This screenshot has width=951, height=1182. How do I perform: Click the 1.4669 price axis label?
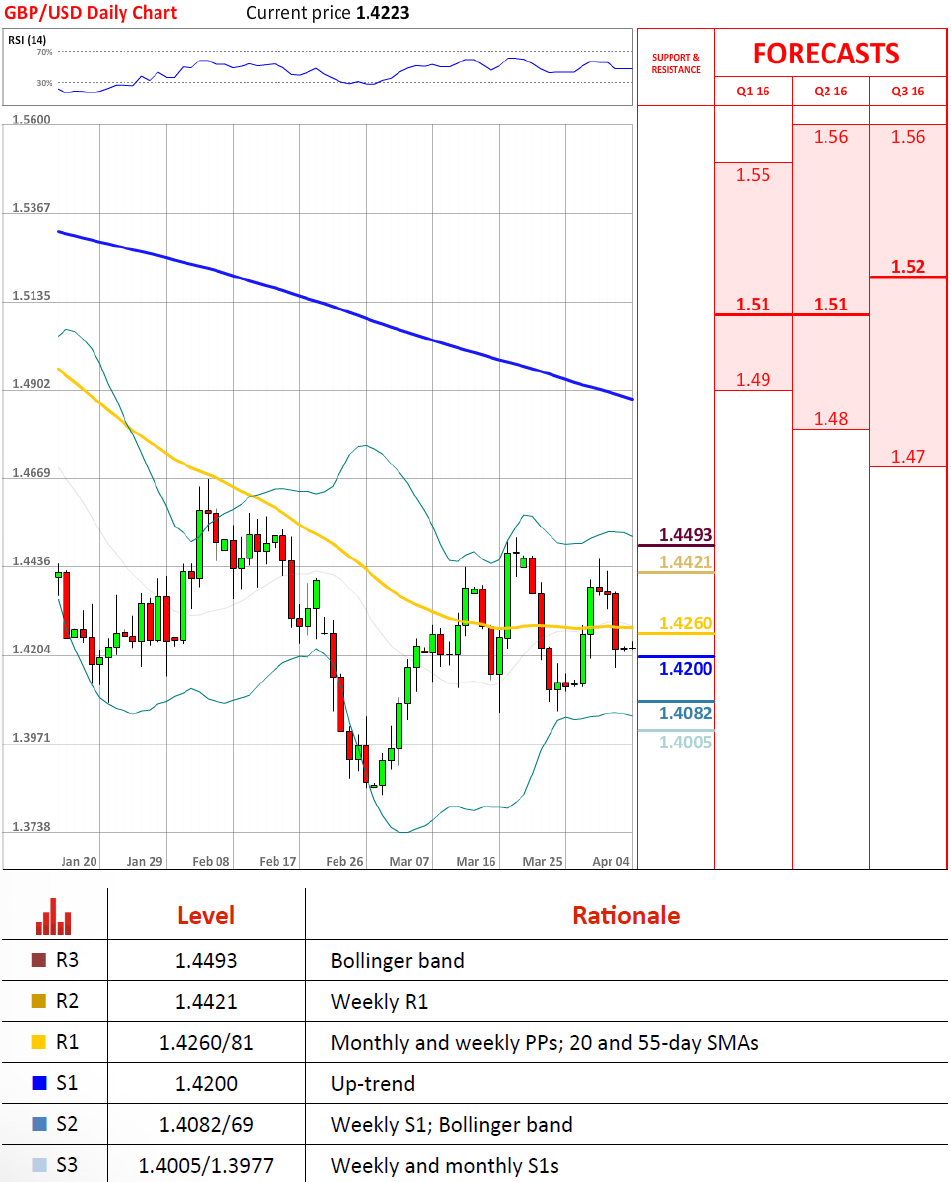pos(32,473)
